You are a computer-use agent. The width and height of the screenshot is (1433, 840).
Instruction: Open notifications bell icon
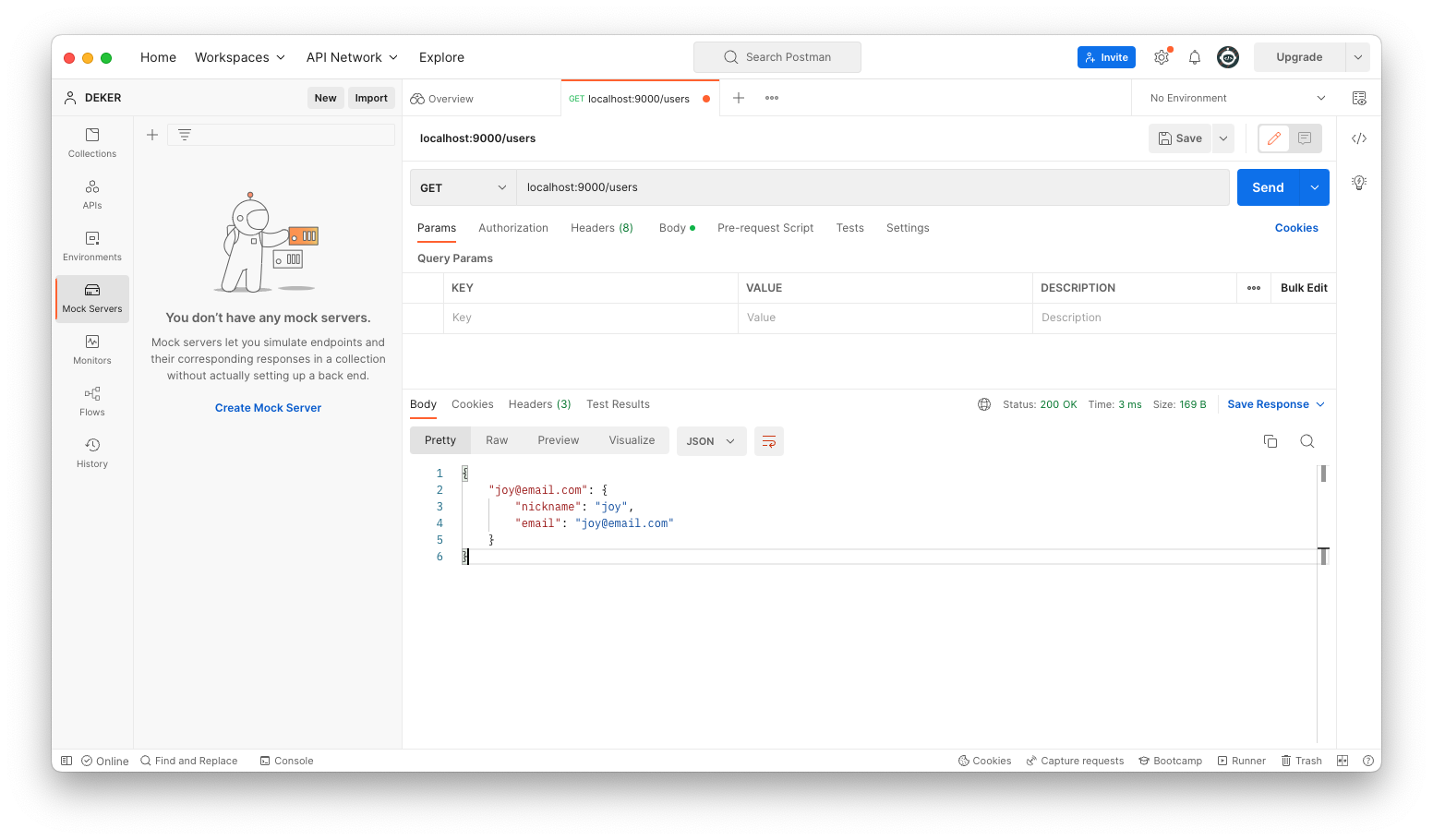click(x=1195, y=57)
